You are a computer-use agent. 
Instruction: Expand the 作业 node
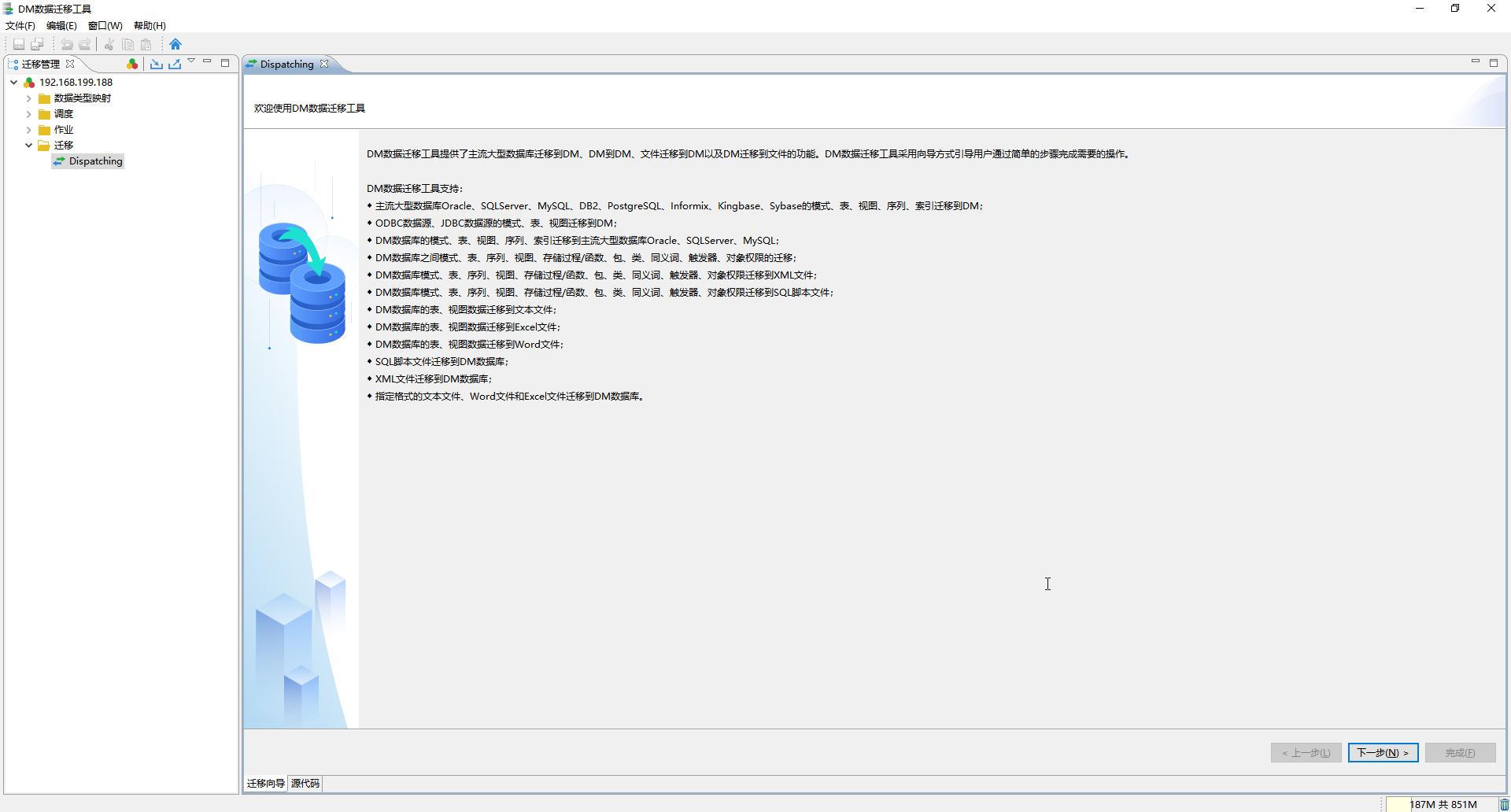29,130
